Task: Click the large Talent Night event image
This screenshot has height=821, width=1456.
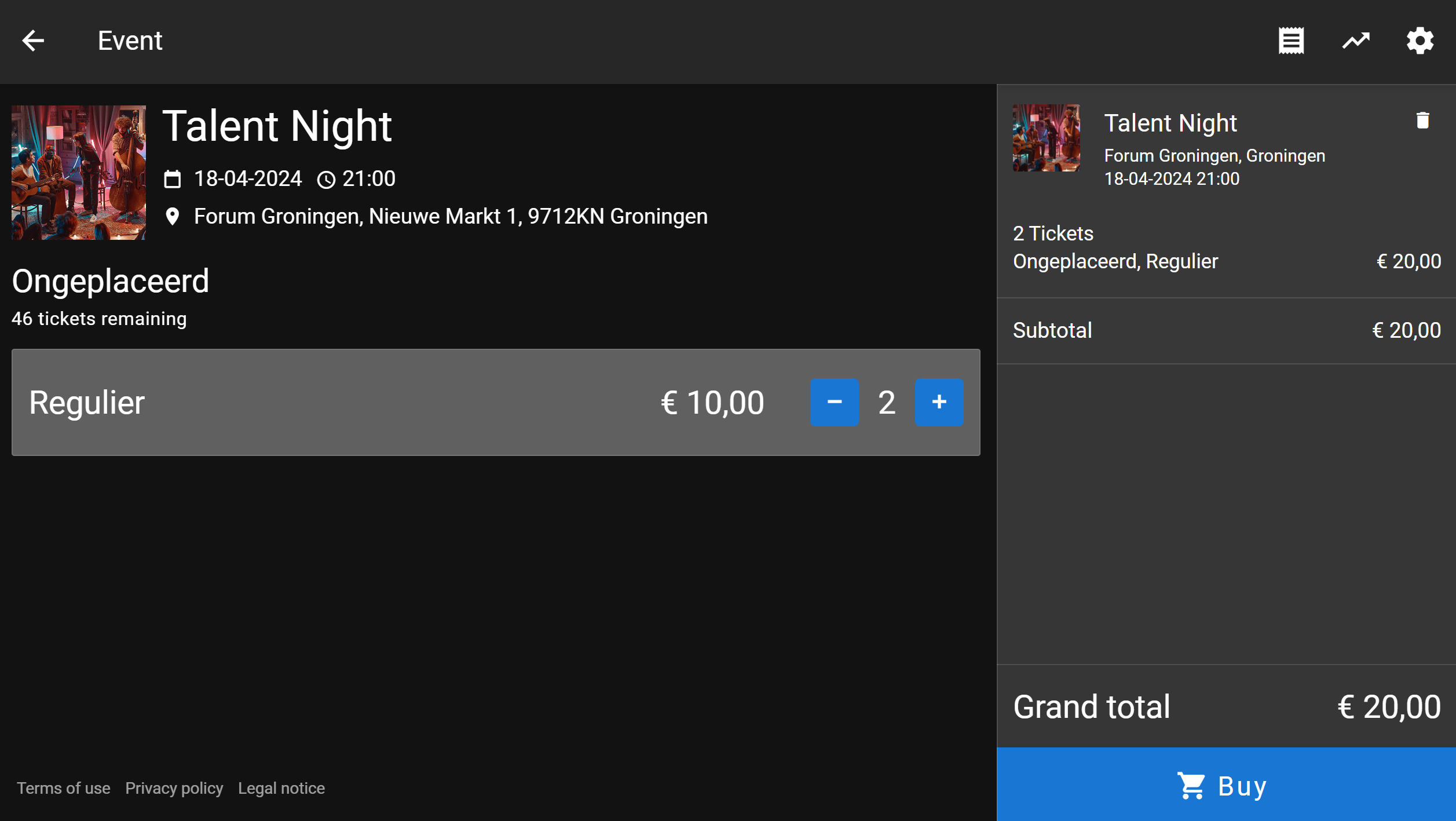Action: pyautogui.click(x=79, y=172)
